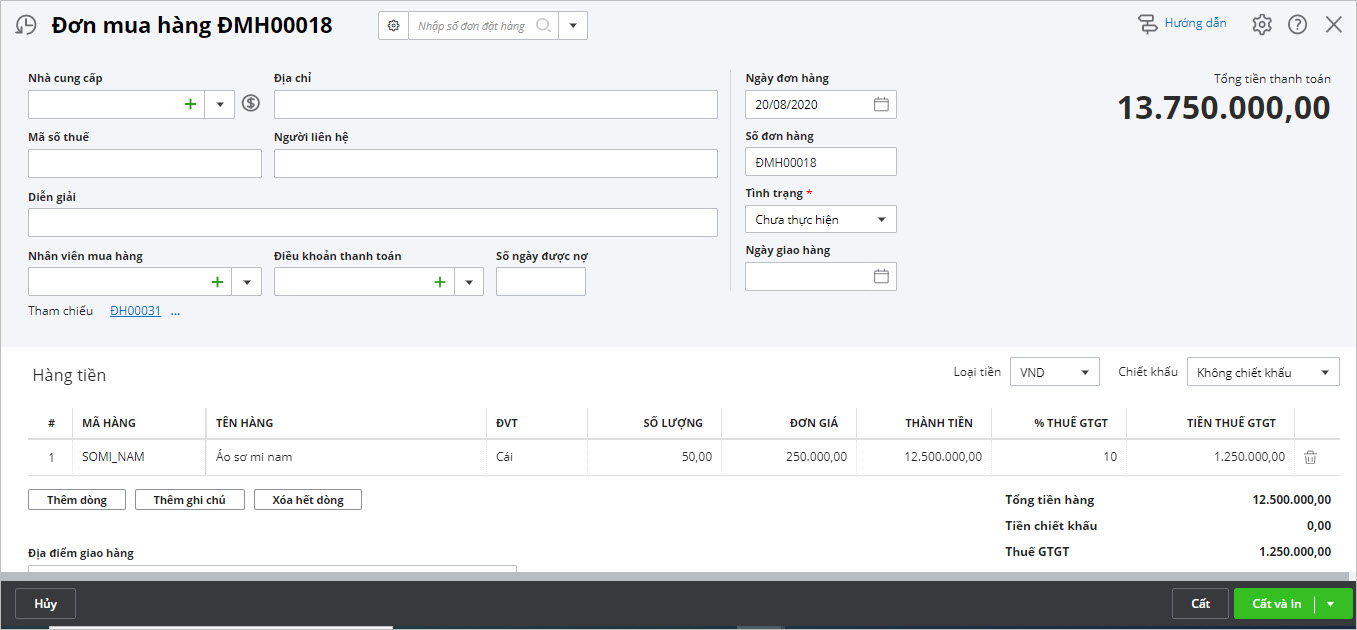Click the help question mark icon
This screenshot has height=630, width=1357.
pyautogui.click(x=1297, y=25)
